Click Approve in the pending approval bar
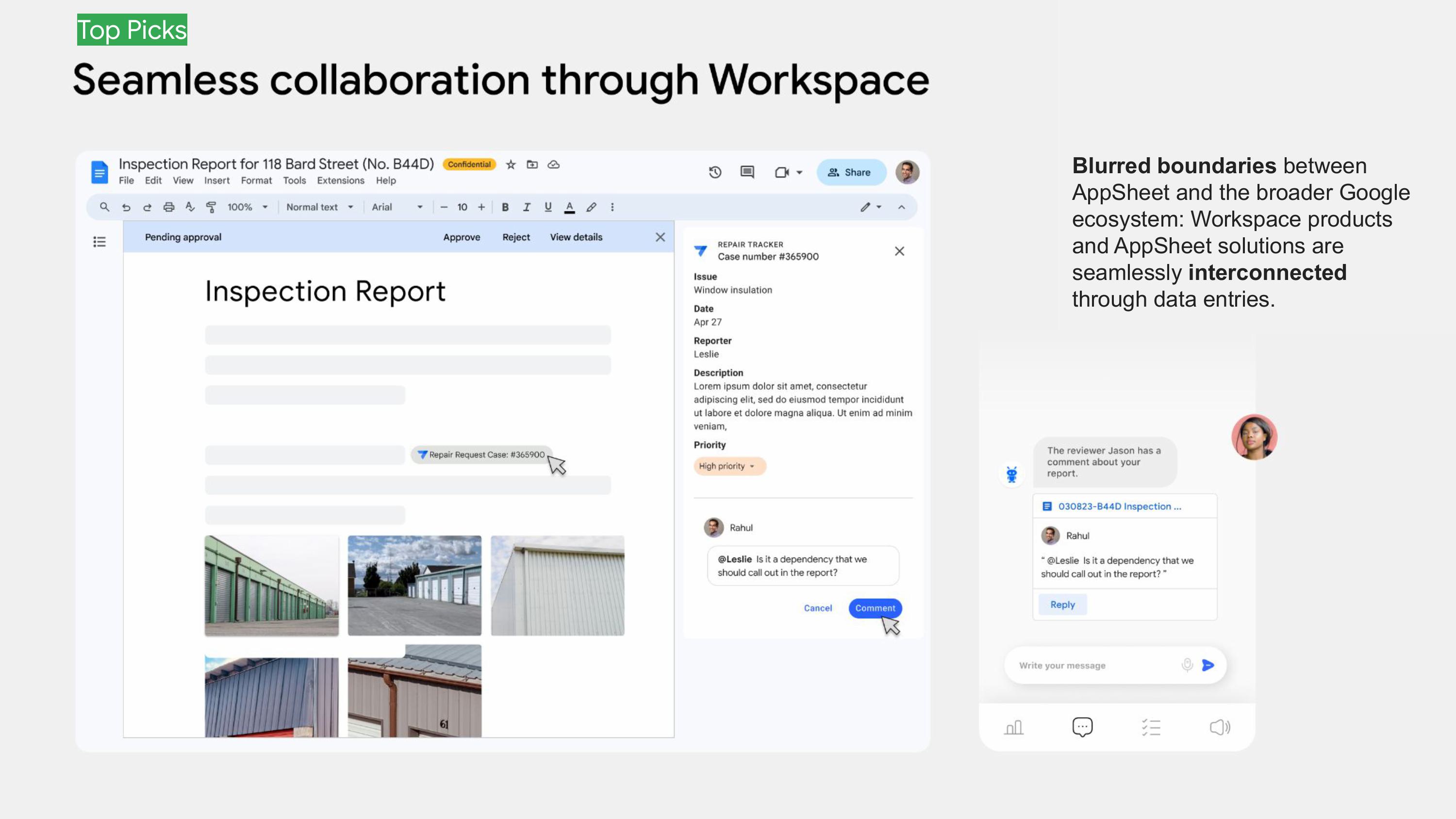Image resolution: width=1456 pixels, height=819 pixels. [x=462, y=237]
